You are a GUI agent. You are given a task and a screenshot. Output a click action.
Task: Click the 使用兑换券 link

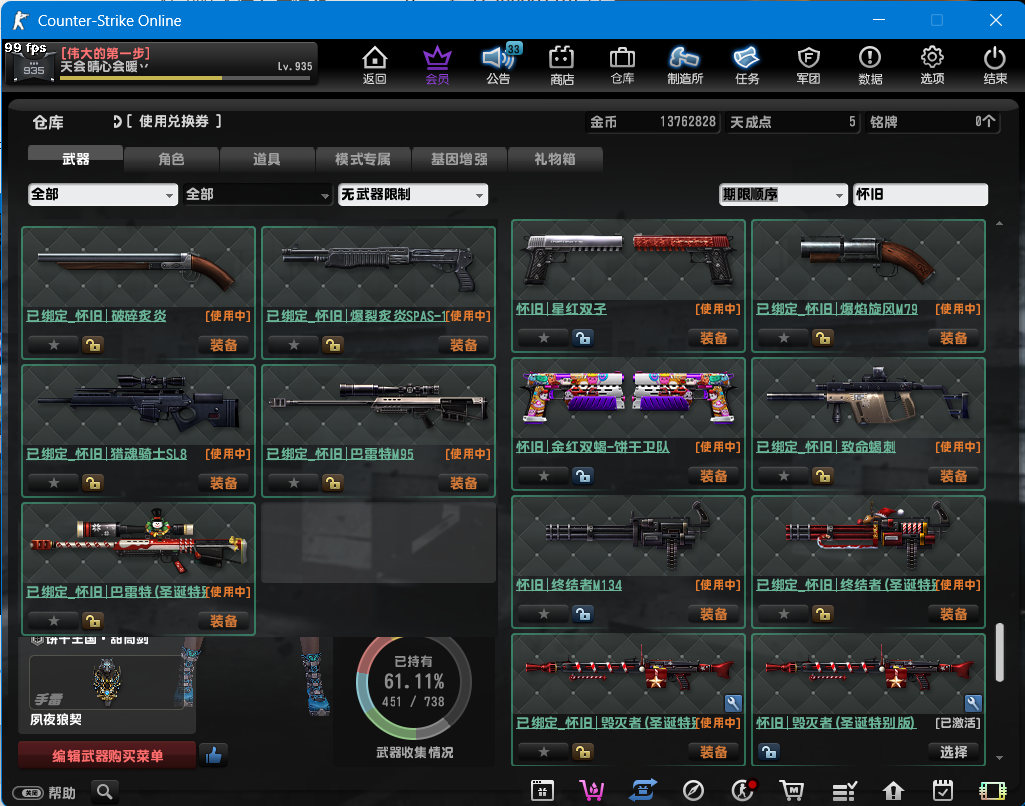coord(173,121)
